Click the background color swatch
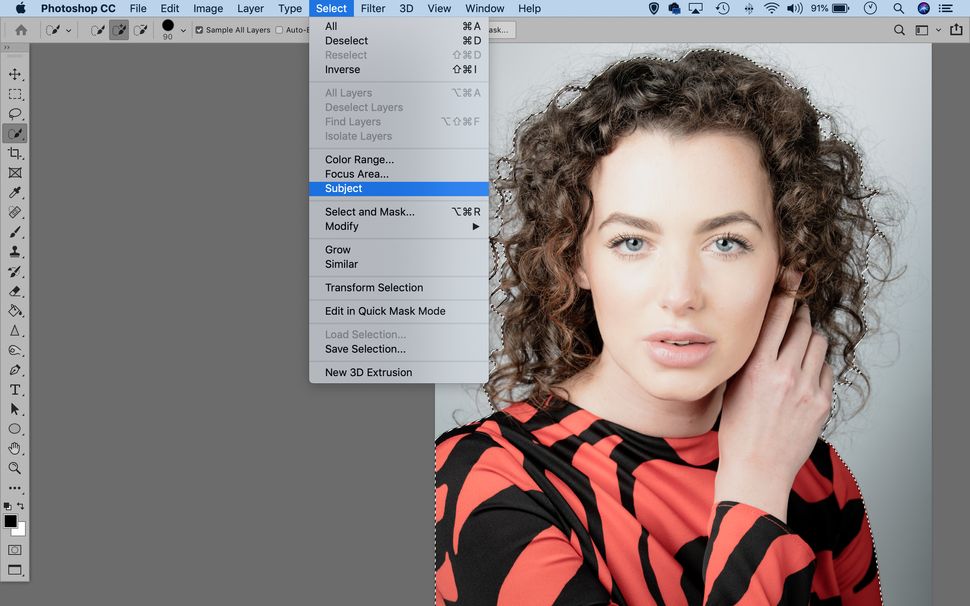This screenshot has width=970, height=606. tap(20, 529)
